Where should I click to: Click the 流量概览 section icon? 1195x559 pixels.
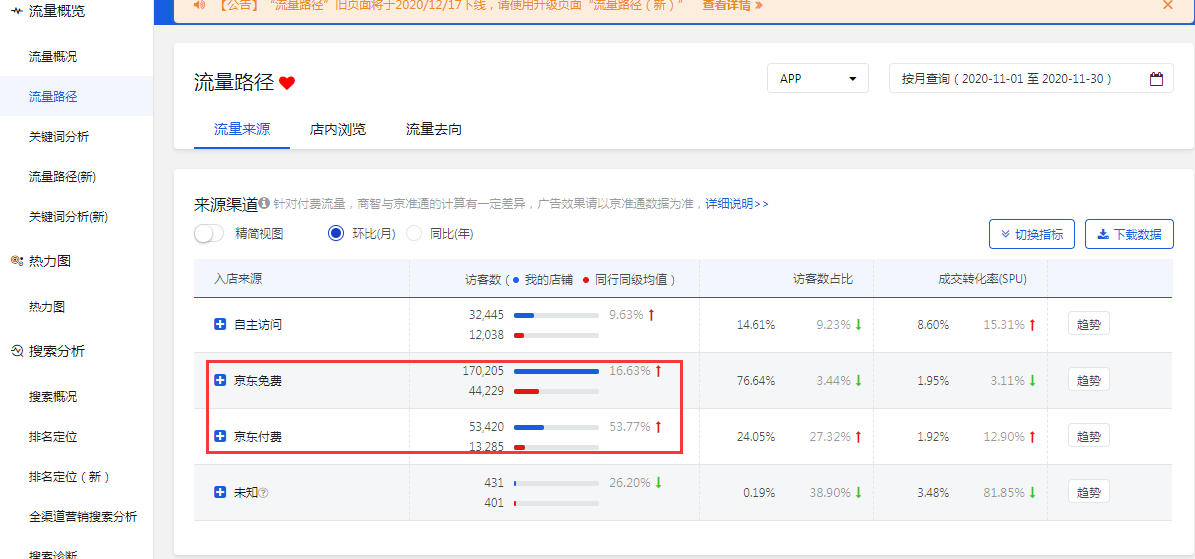(17, 11)
